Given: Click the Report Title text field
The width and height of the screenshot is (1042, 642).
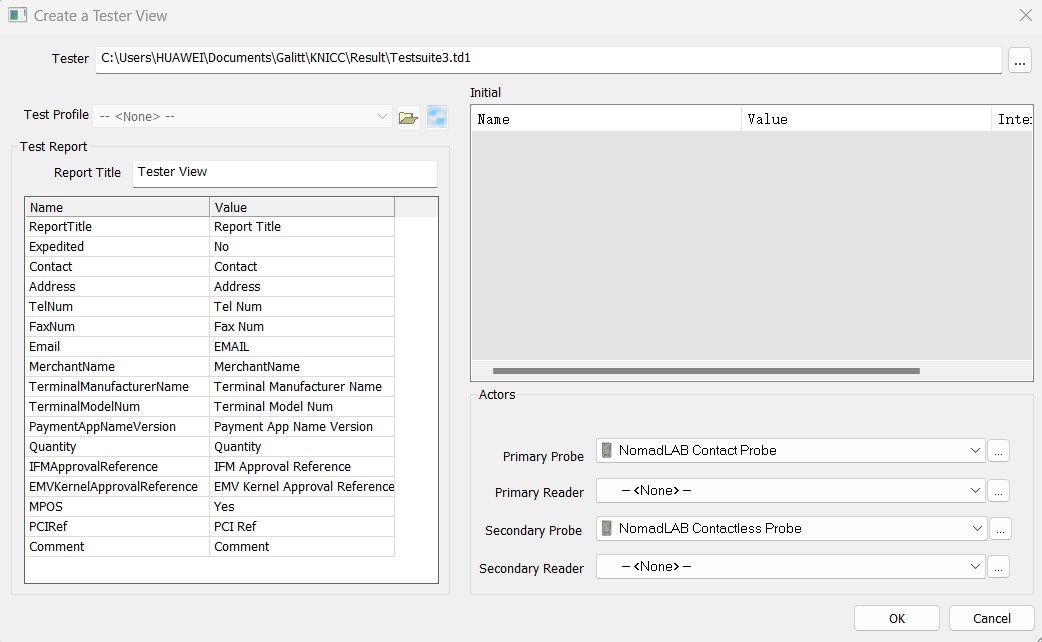Looking at the screenshot, I should tap(285, 173).
